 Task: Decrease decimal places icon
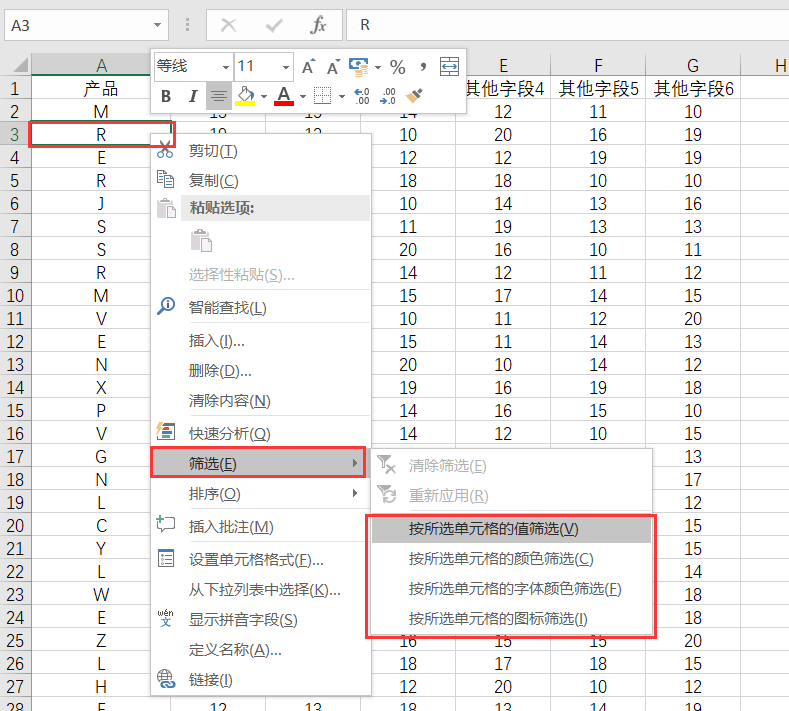388,96
